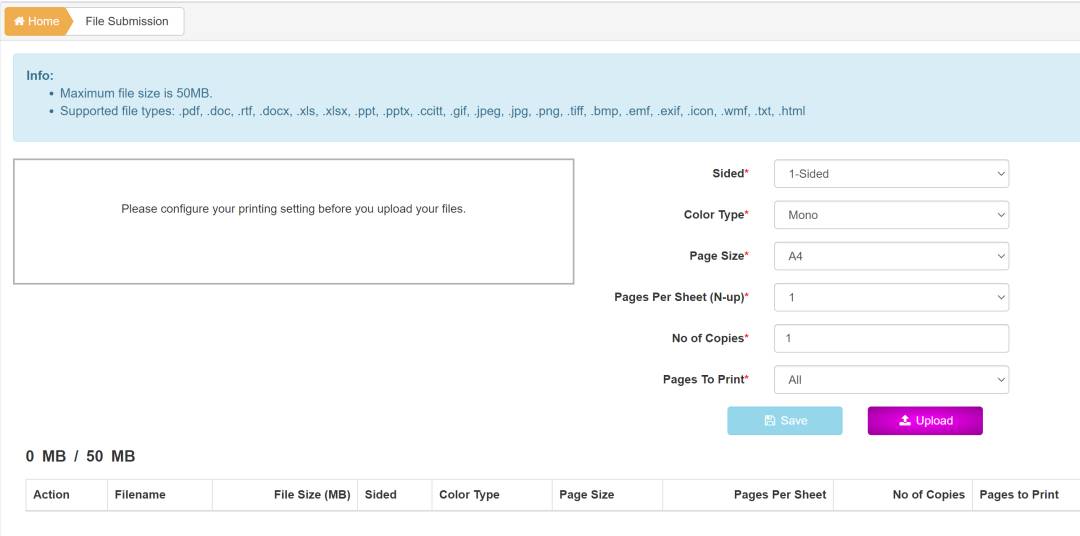Click the No of Copies field

891,338
